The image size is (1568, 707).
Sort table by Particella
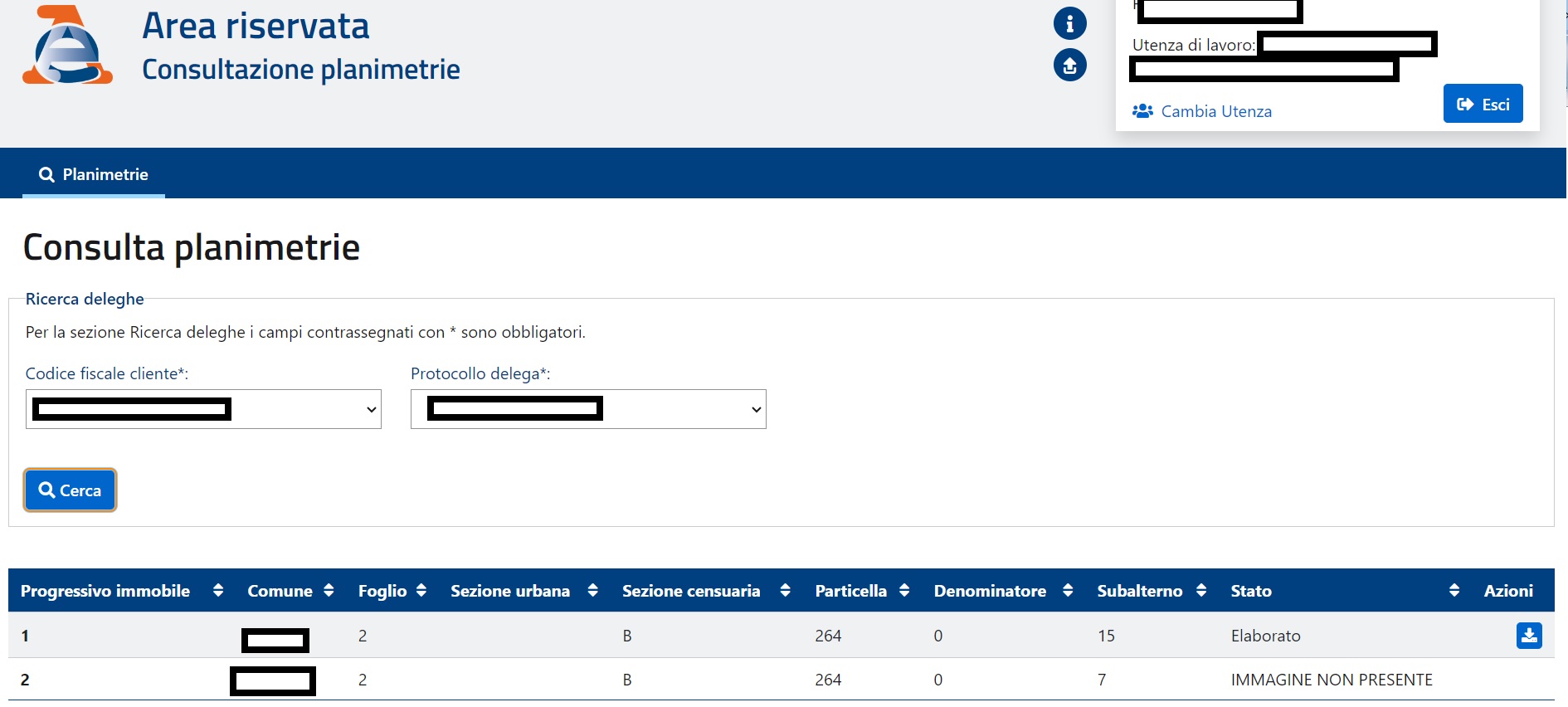click(904, 591)
